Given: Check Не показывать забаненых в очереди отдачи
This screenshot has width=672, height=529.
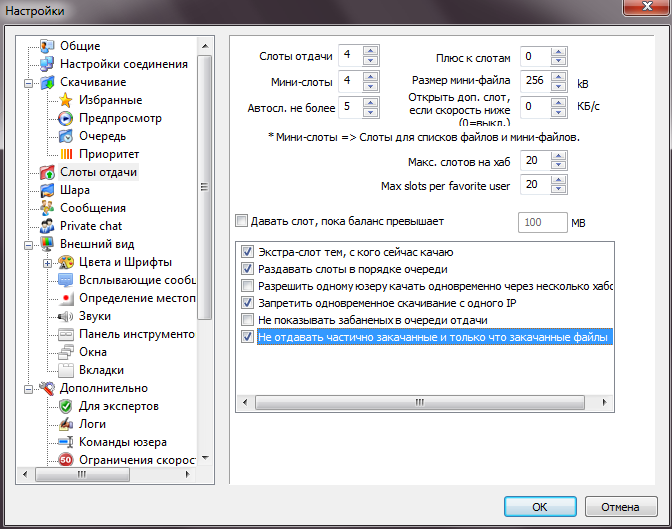Looking at the screenshot, I should tap(248, 320).
